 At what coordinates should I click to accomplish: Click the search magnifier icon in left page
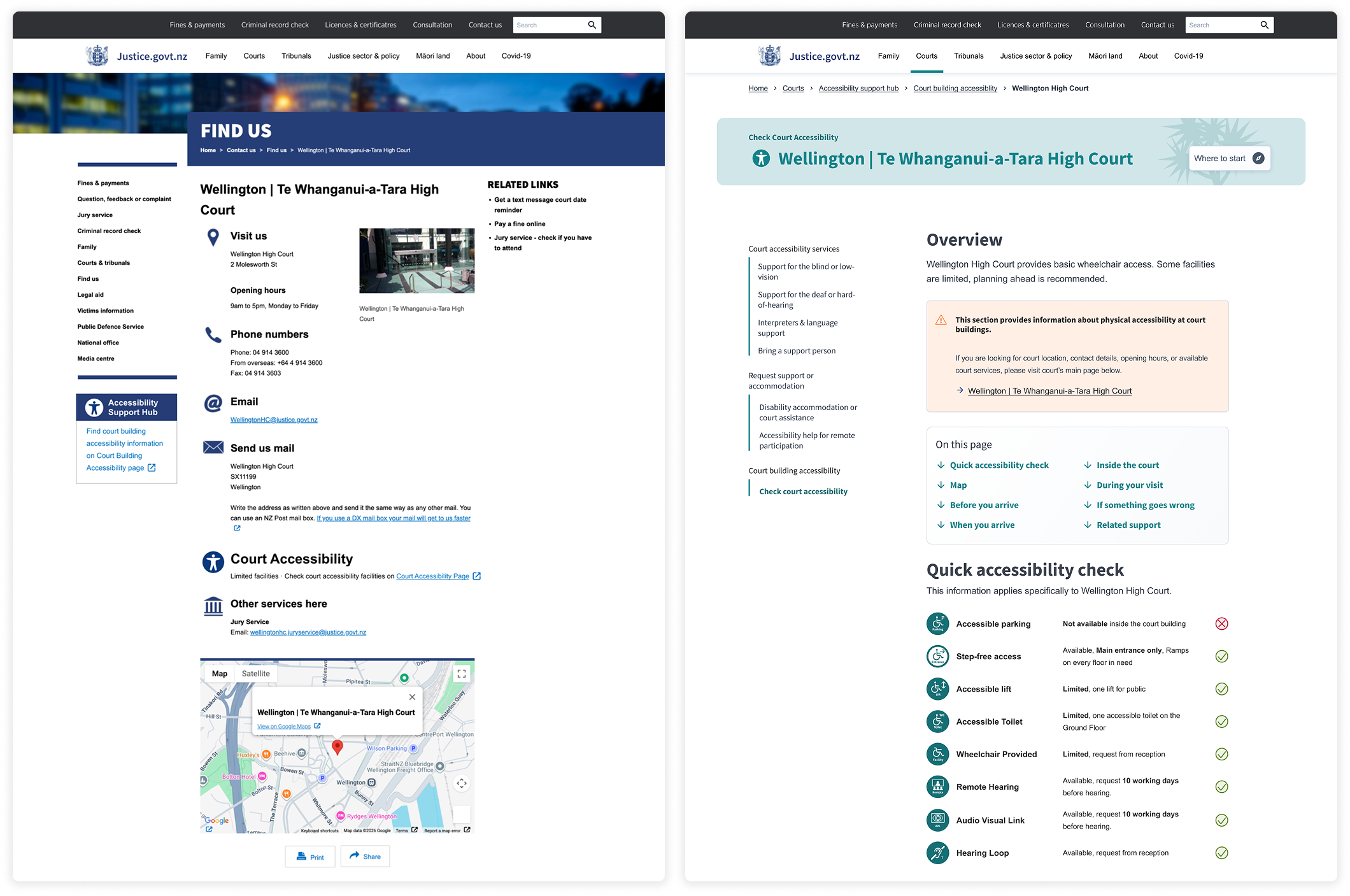pos(592,25)
